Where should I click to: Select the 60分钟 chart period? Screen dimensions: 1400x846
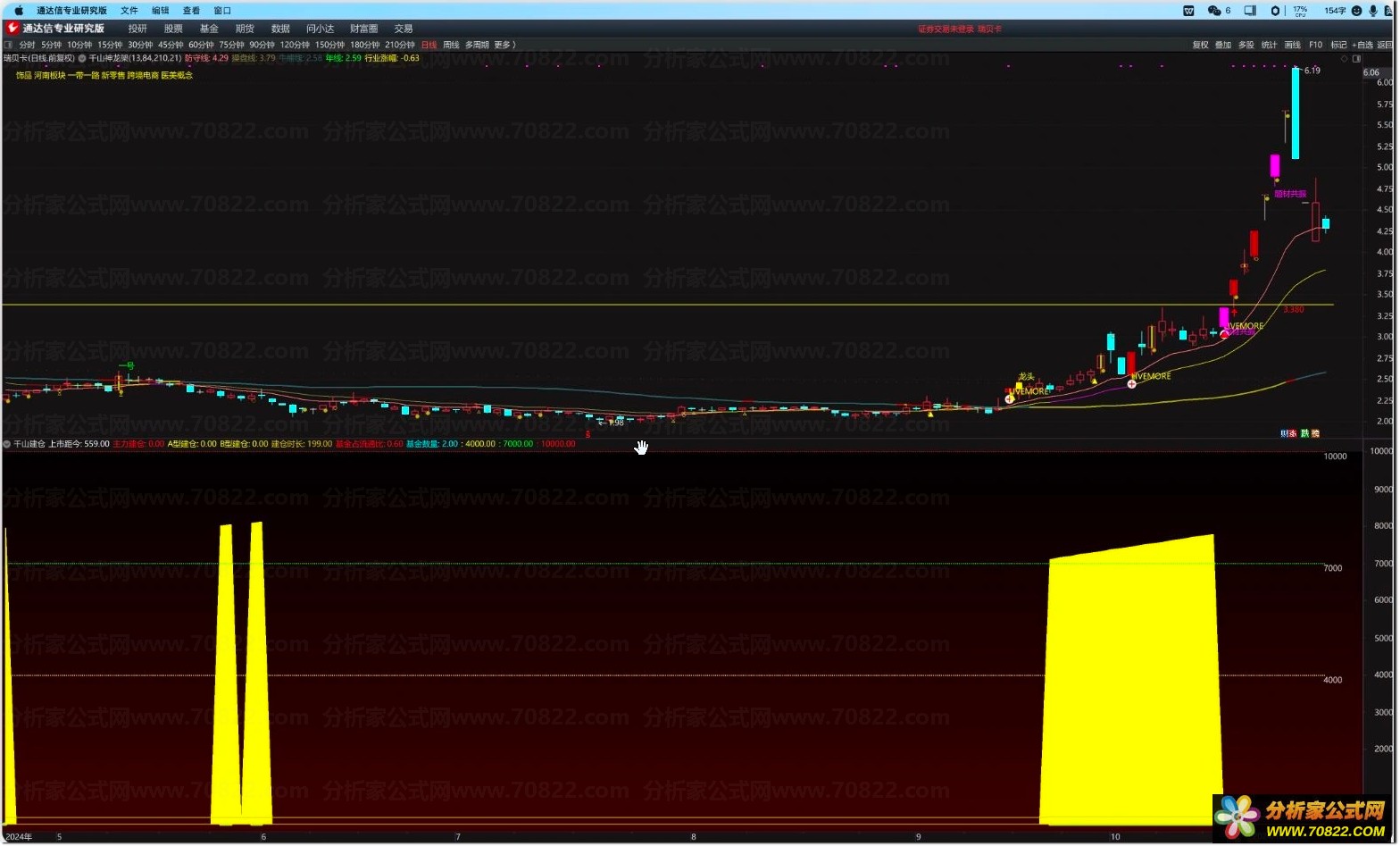pos(201,45)
